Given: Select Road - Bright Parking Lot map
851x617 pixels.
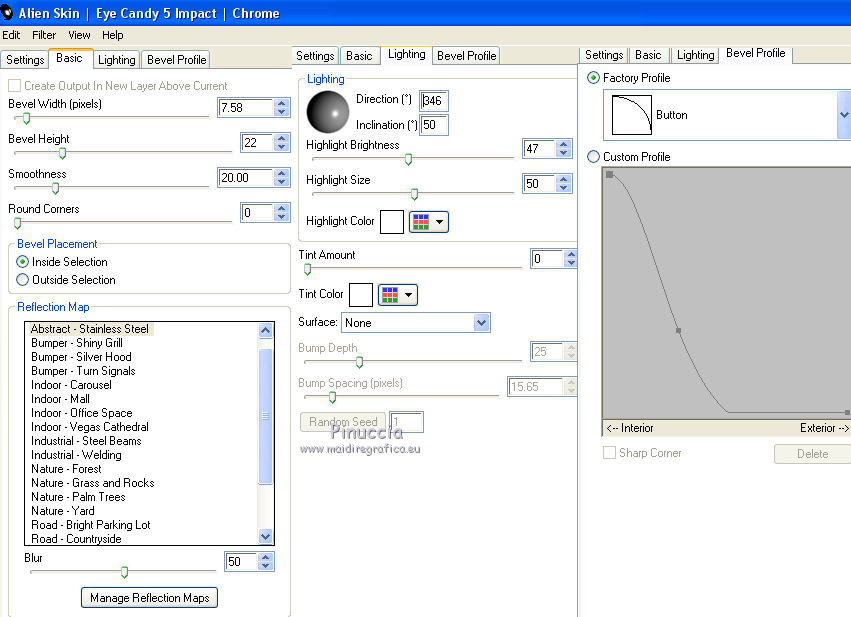Looking at the screenshot, I should pos(91,525).
